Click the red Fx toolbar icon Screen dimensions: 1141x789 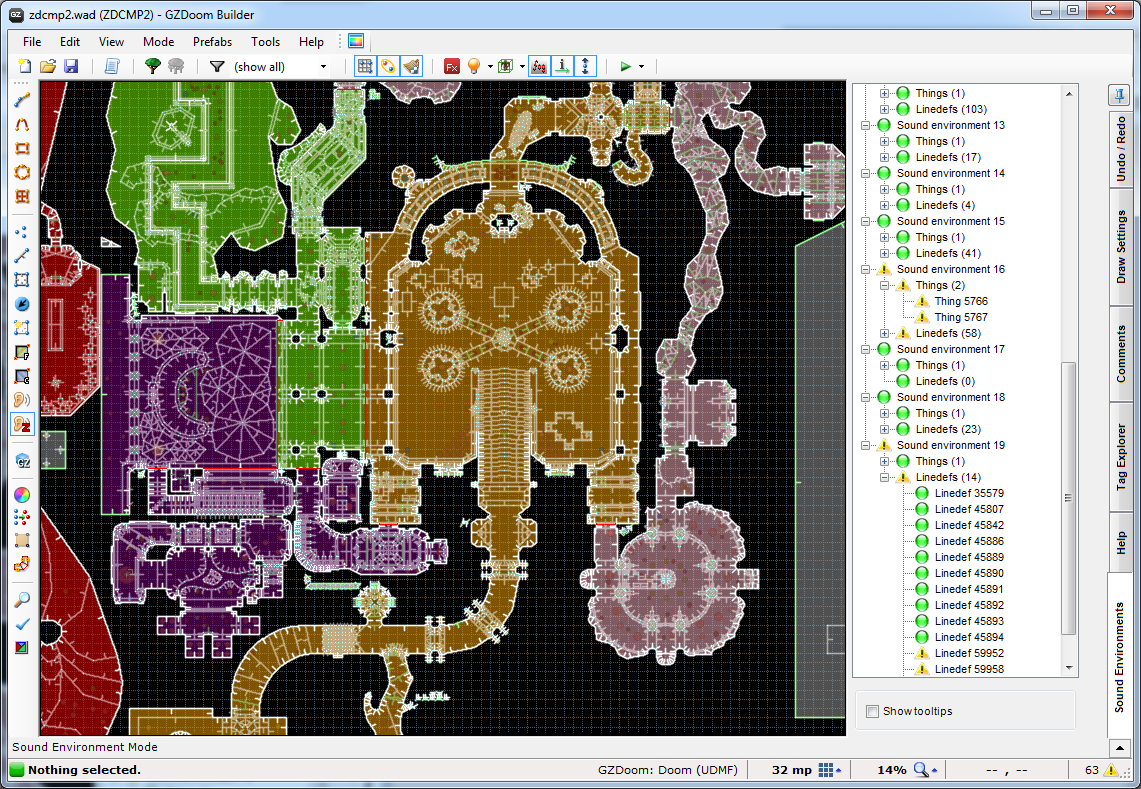452,66
